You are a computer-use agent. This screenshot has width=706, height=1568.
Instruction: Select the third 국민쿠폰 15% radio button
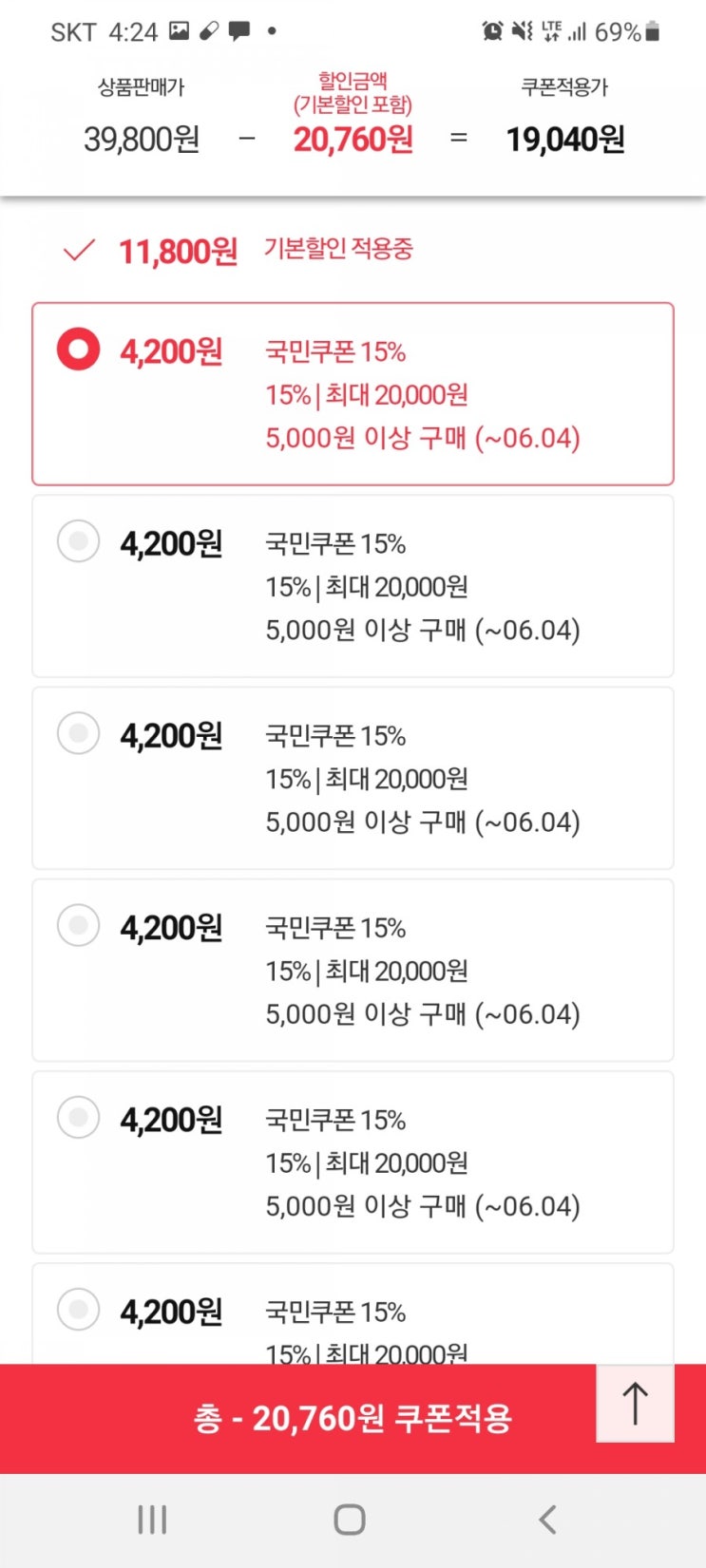(78, 733)
